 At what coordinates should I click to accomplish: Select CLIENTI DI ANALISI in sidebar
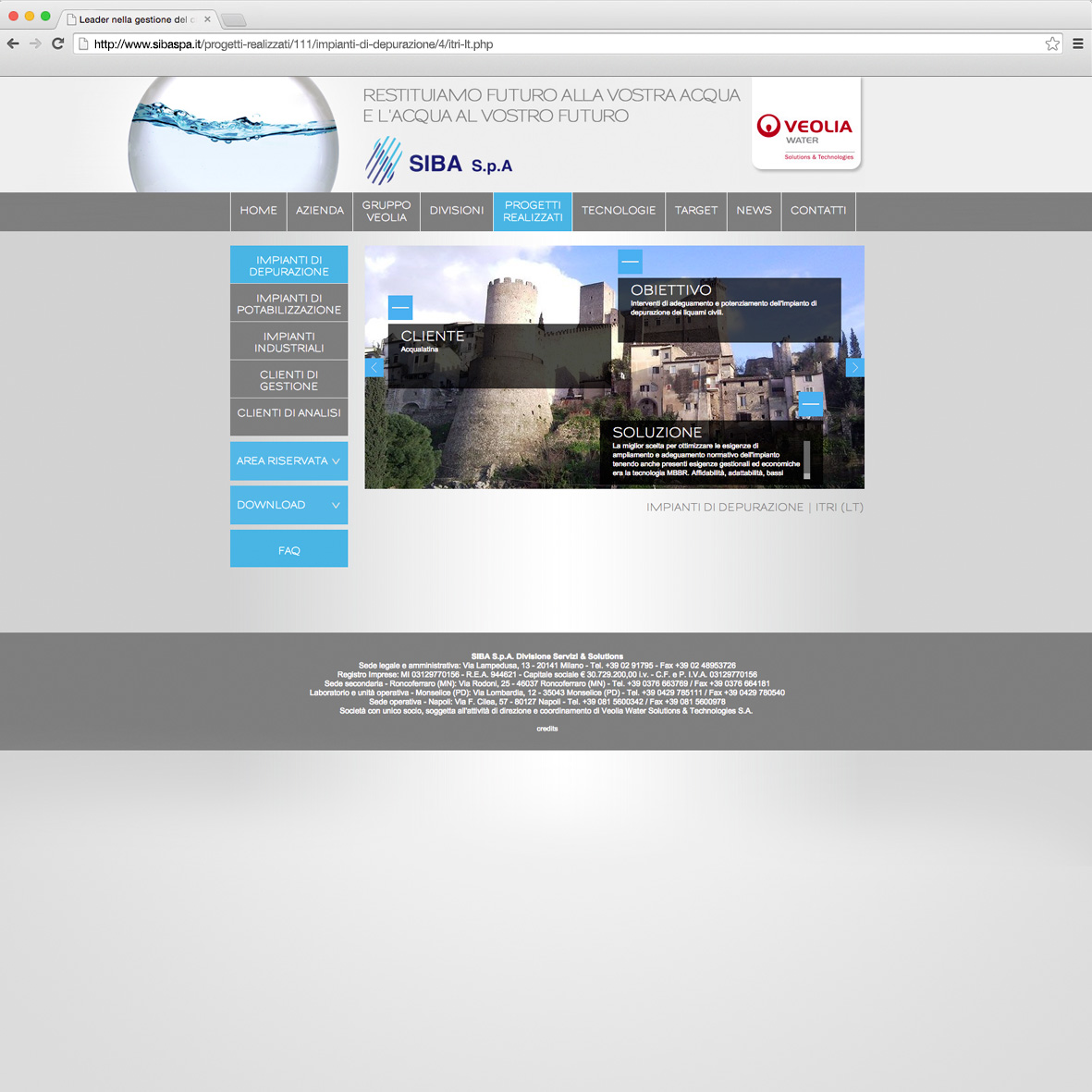pos(289,416)
